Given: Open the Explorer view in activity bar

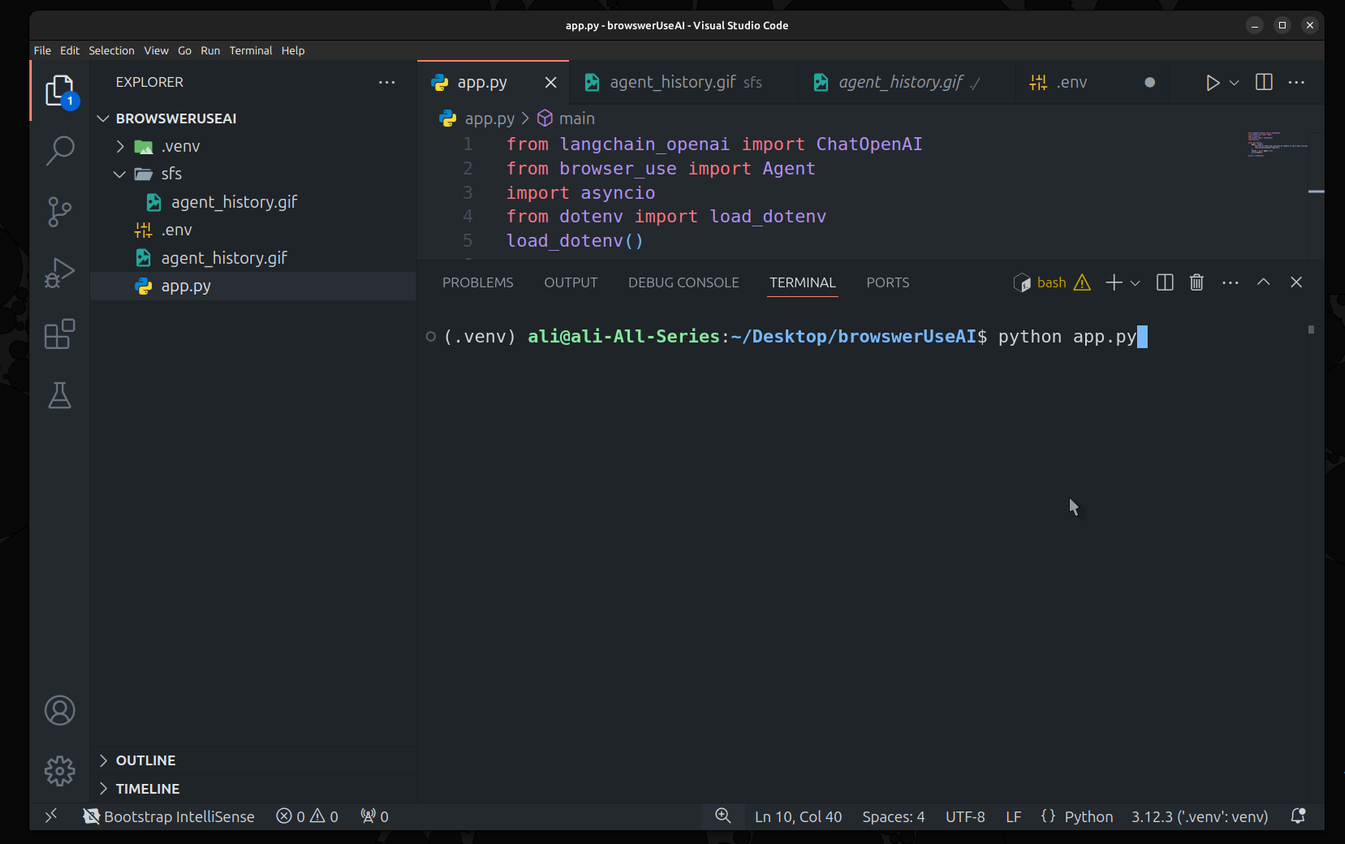Looking at the screenshot, I should (x=60, y=91).
